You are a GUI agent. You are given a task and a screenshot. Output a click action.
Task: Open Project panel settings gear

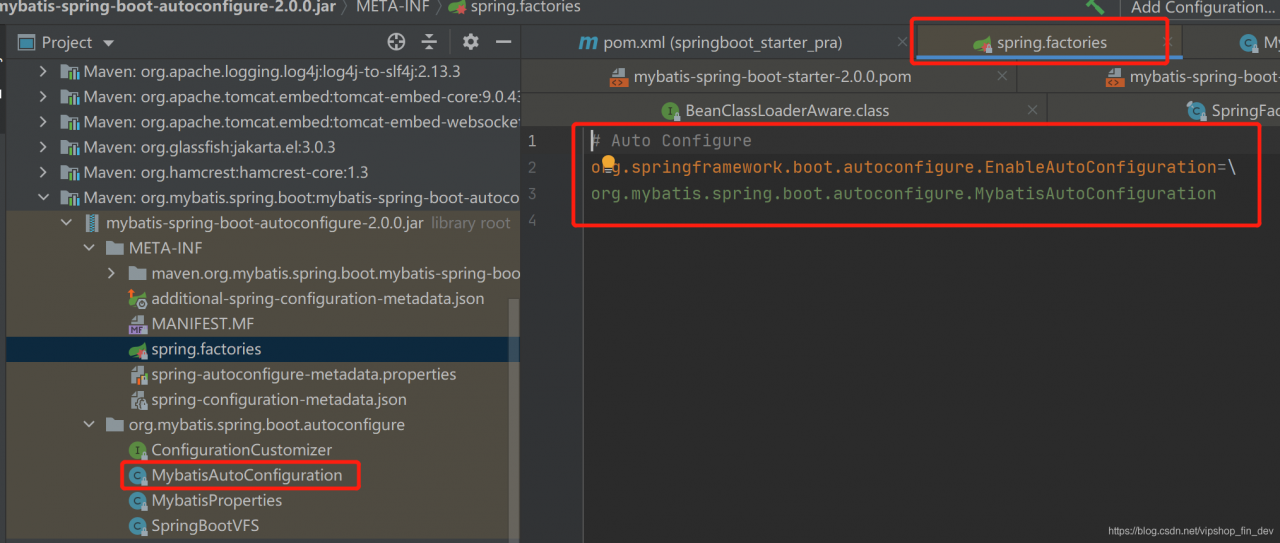pyautogui.click(x=471, y=42)
